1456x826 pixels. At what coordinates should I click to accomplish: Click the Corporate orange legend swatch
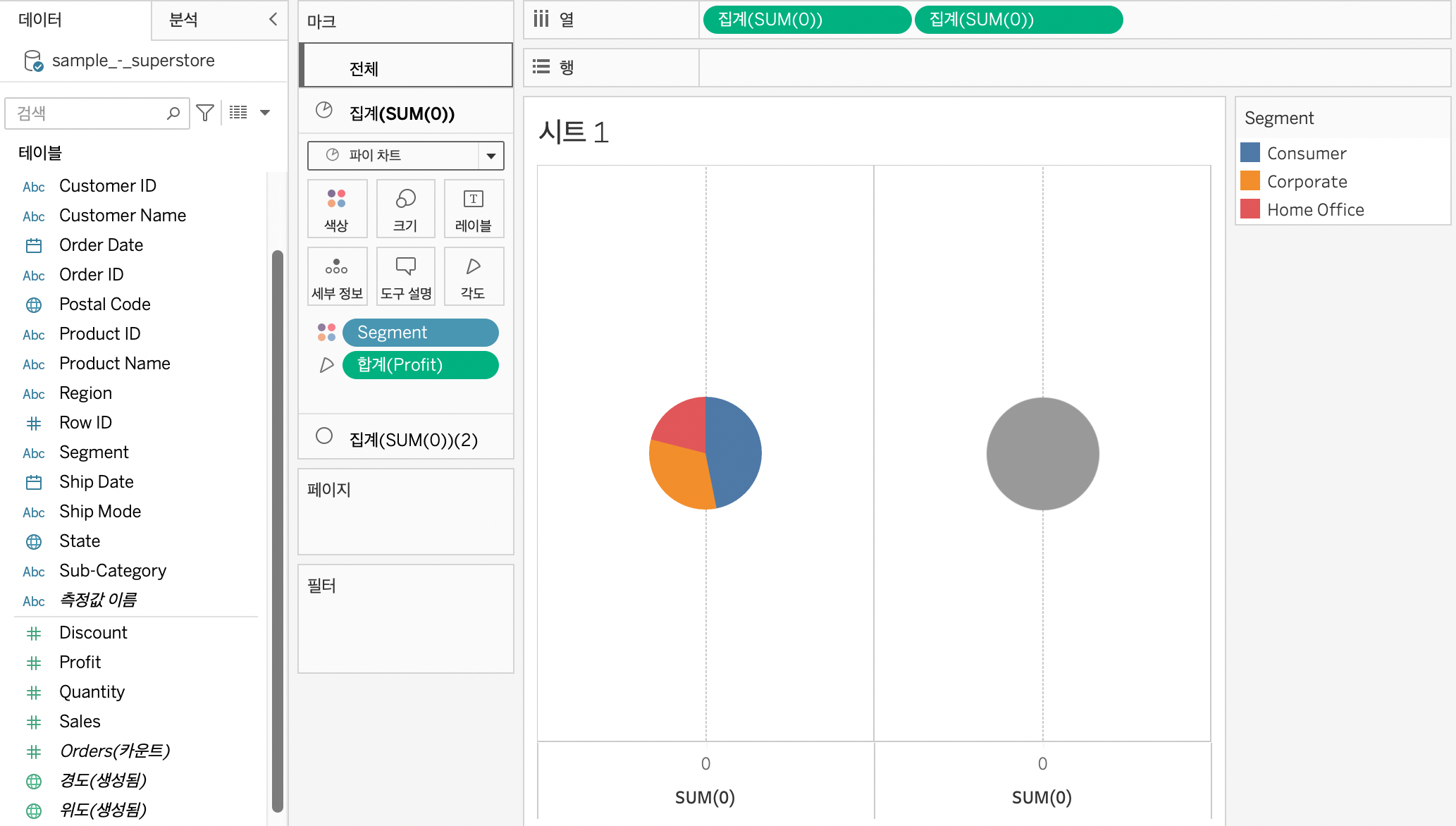1250,181
